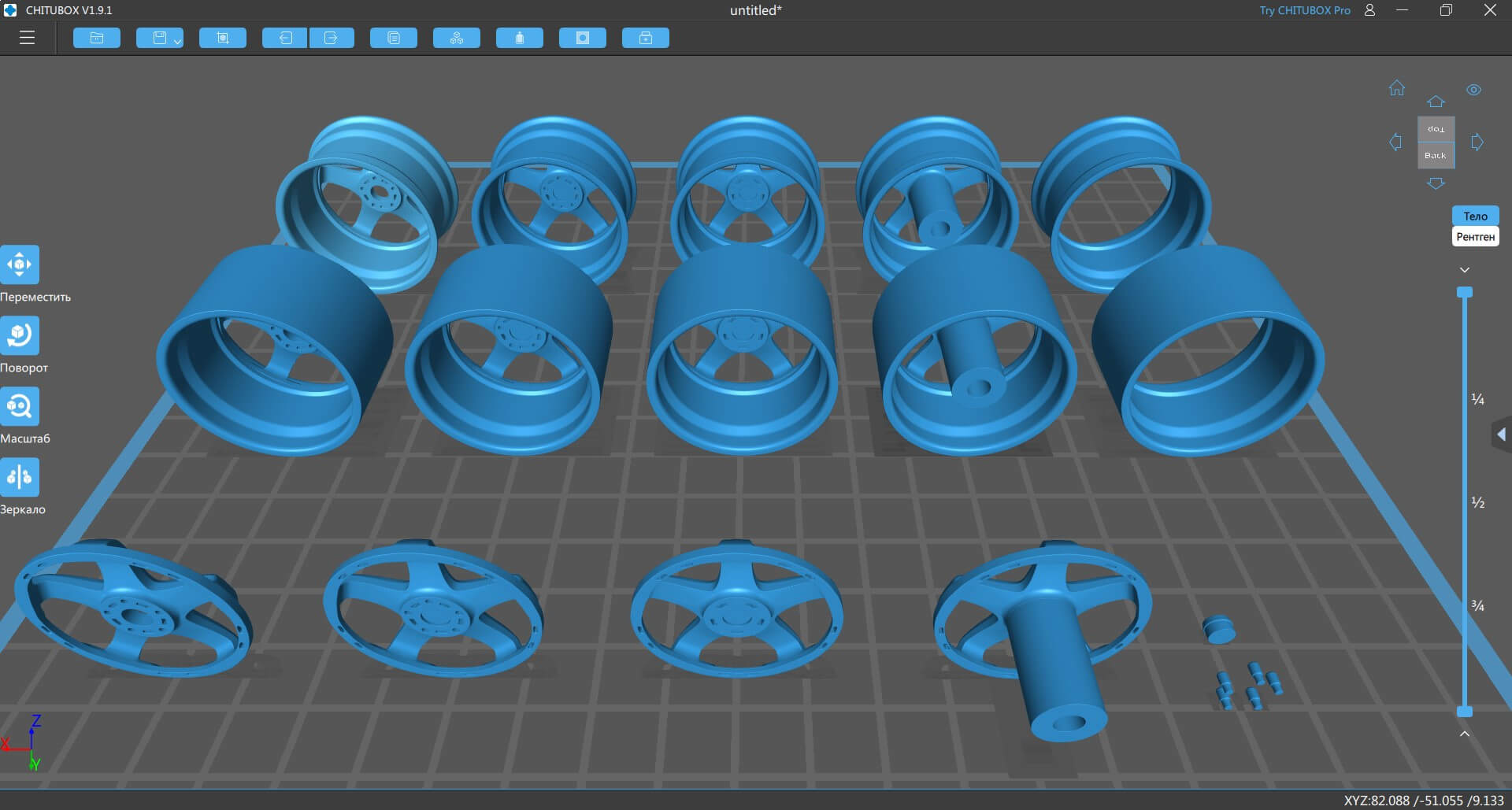Click the Back face of view cube
The height and width of the screenshot is (810, 1512).
pos(1436,155)
